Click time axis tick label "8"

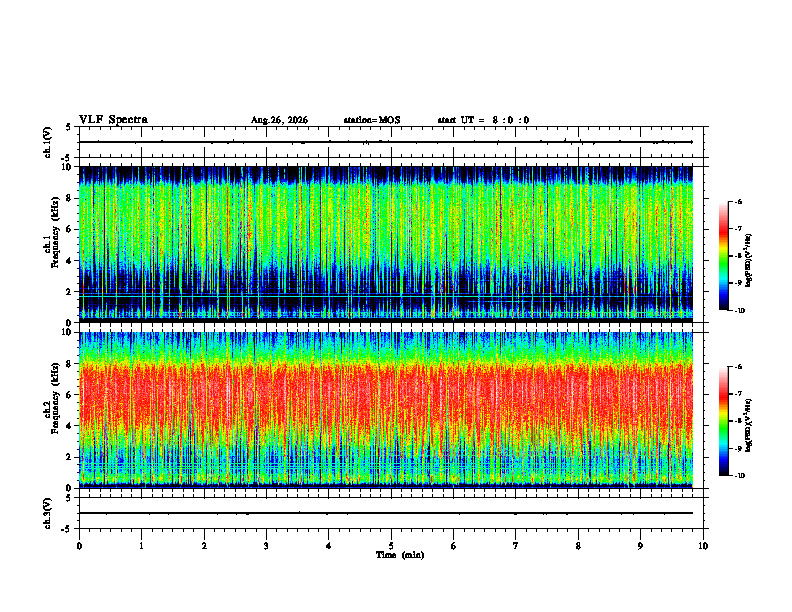[578, 546]
